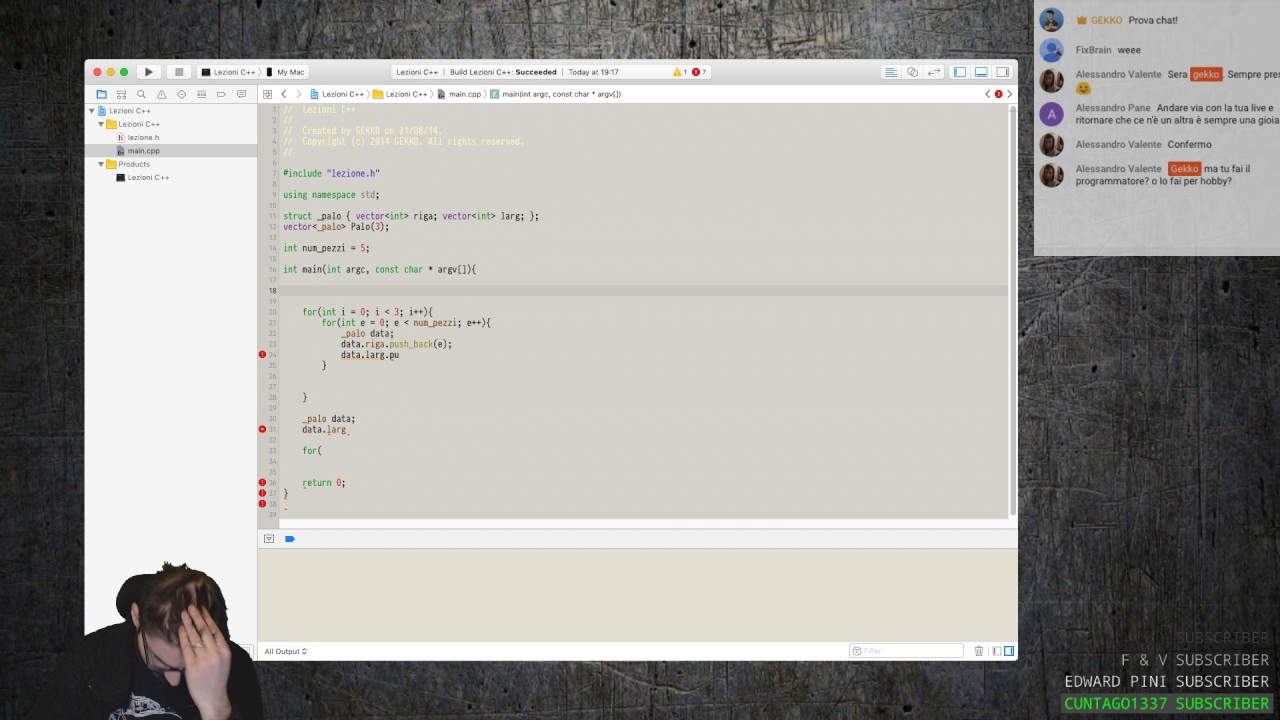
Task: Select the Lezioni C++ product executable
Action: pyautogui.click(x=148, y=177)
